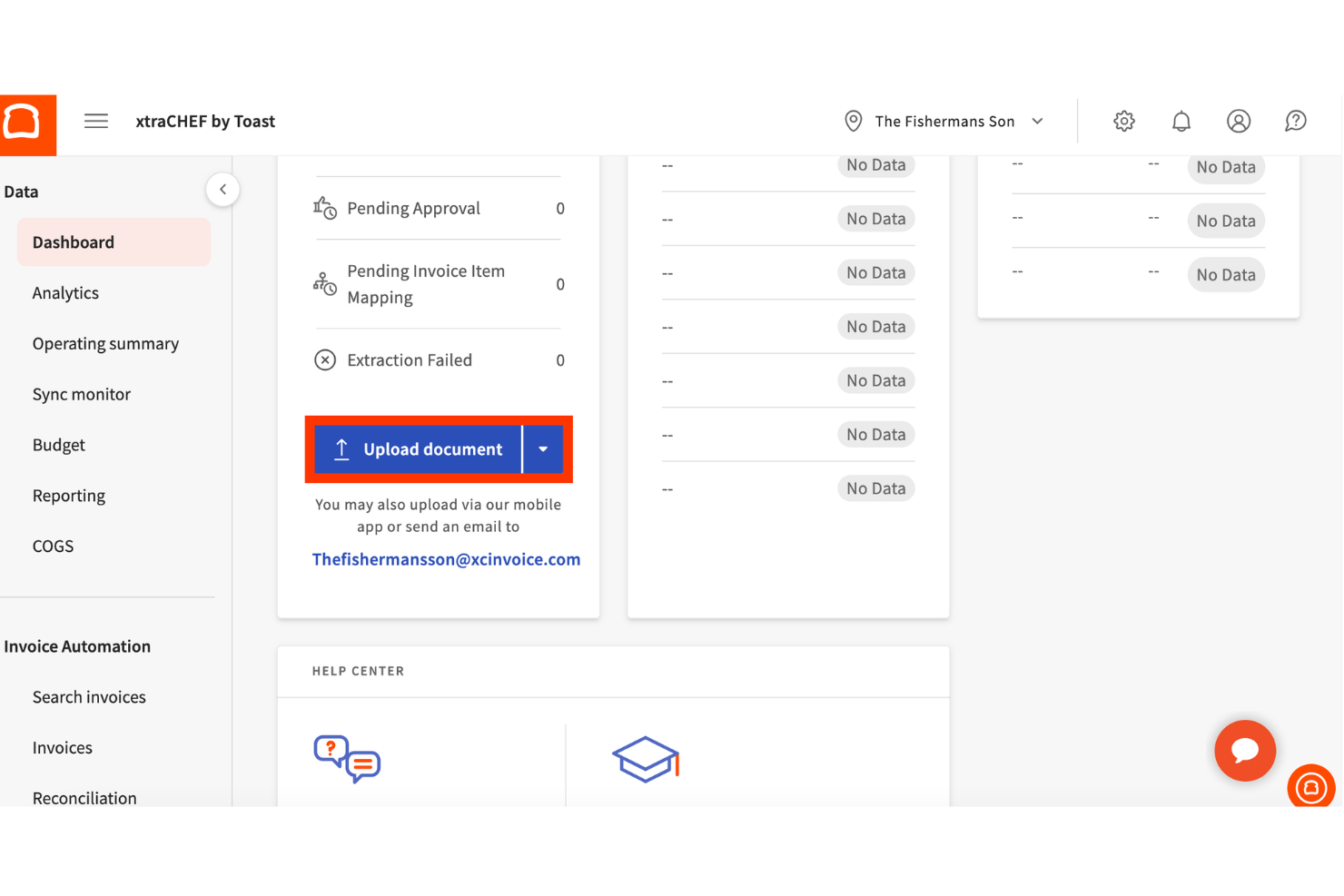Click the Invoice Automation section heading
This screenshot has height=896, width=1344.
point(77,646)
